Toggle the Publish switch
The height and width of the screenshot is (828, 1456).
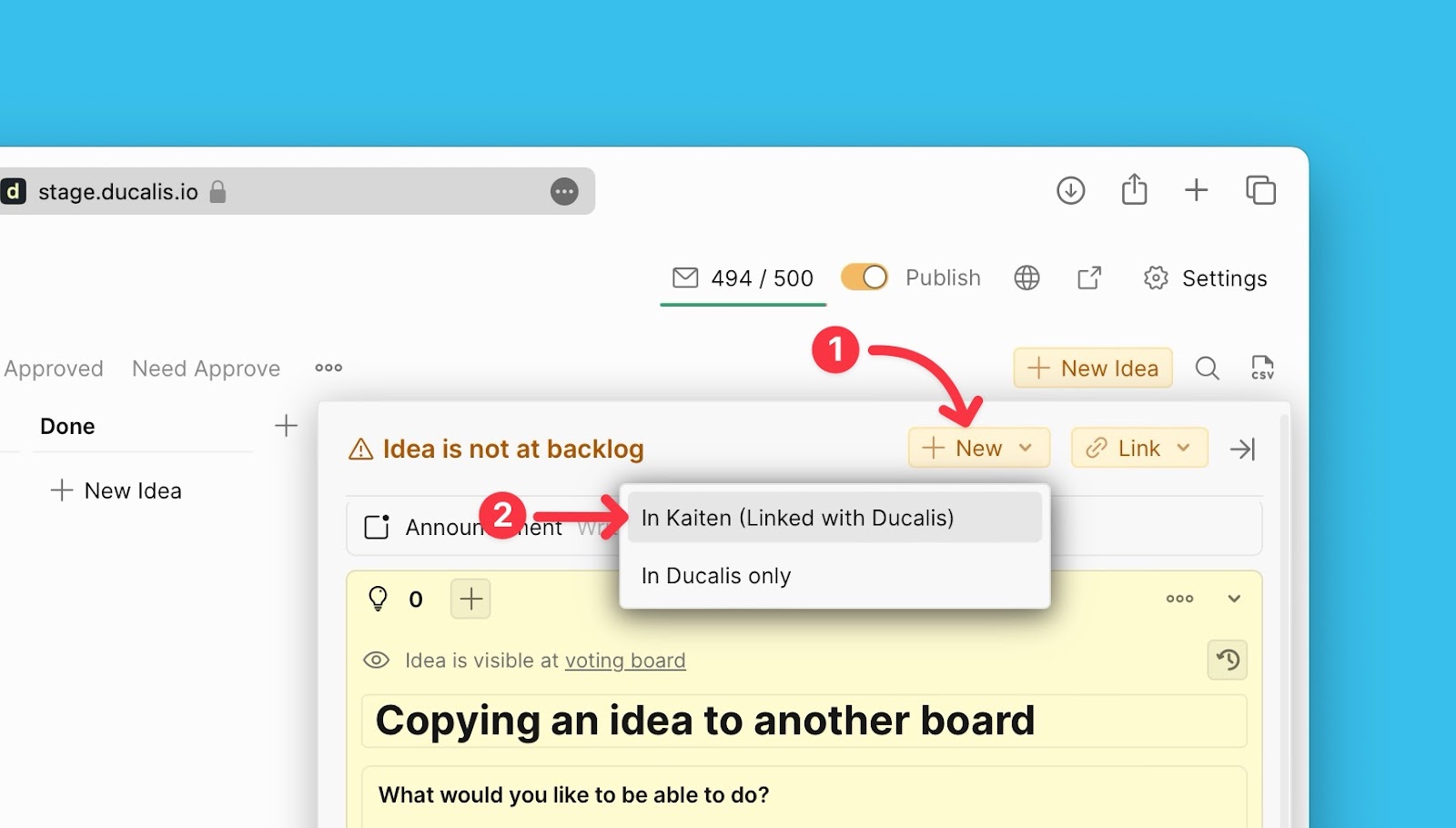pos(864,278)
